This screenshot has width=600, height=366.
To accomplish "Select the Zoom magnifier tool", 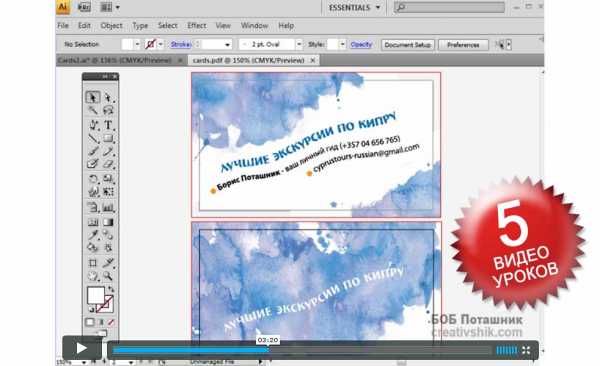I will pyautogui.click(x=108, y=276).
